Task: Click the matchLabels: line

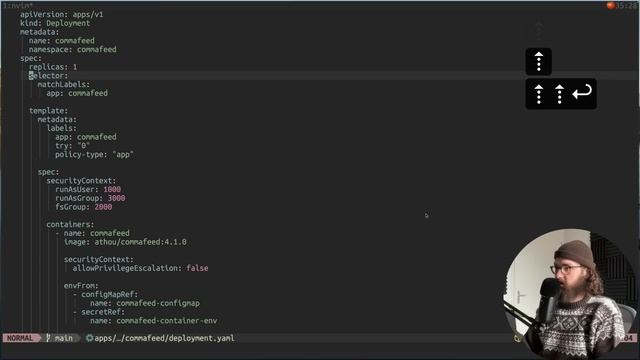Action: click(x=64, y=84)
